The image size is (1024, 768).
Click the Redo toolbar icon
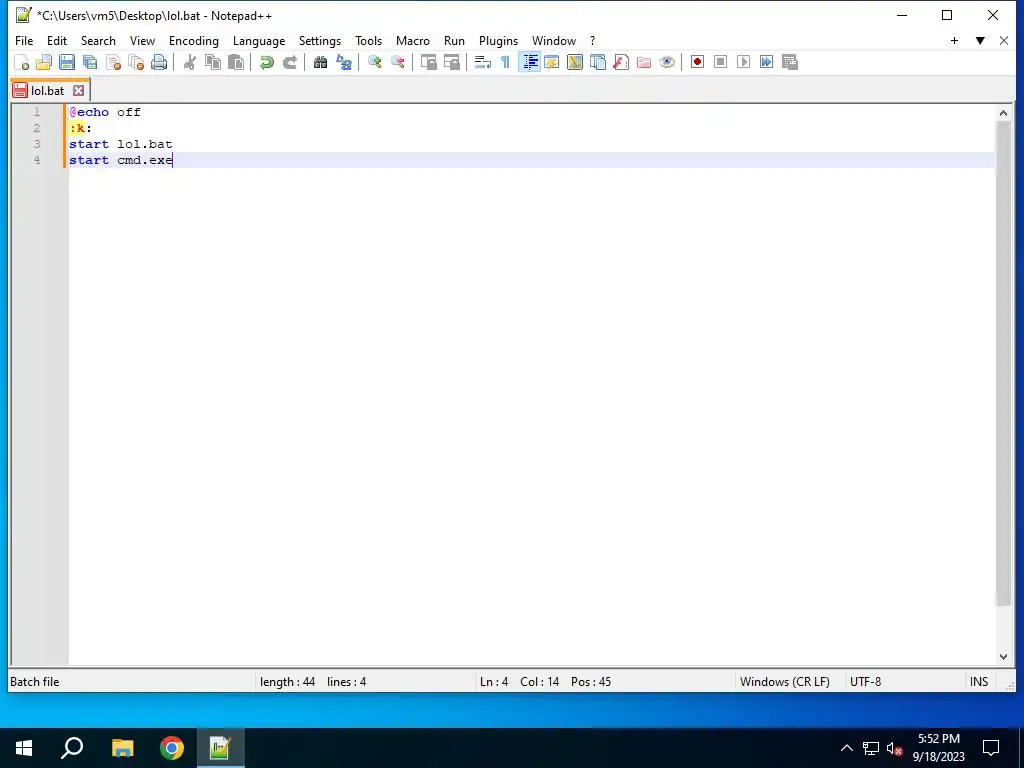click(x=289, y=62)
